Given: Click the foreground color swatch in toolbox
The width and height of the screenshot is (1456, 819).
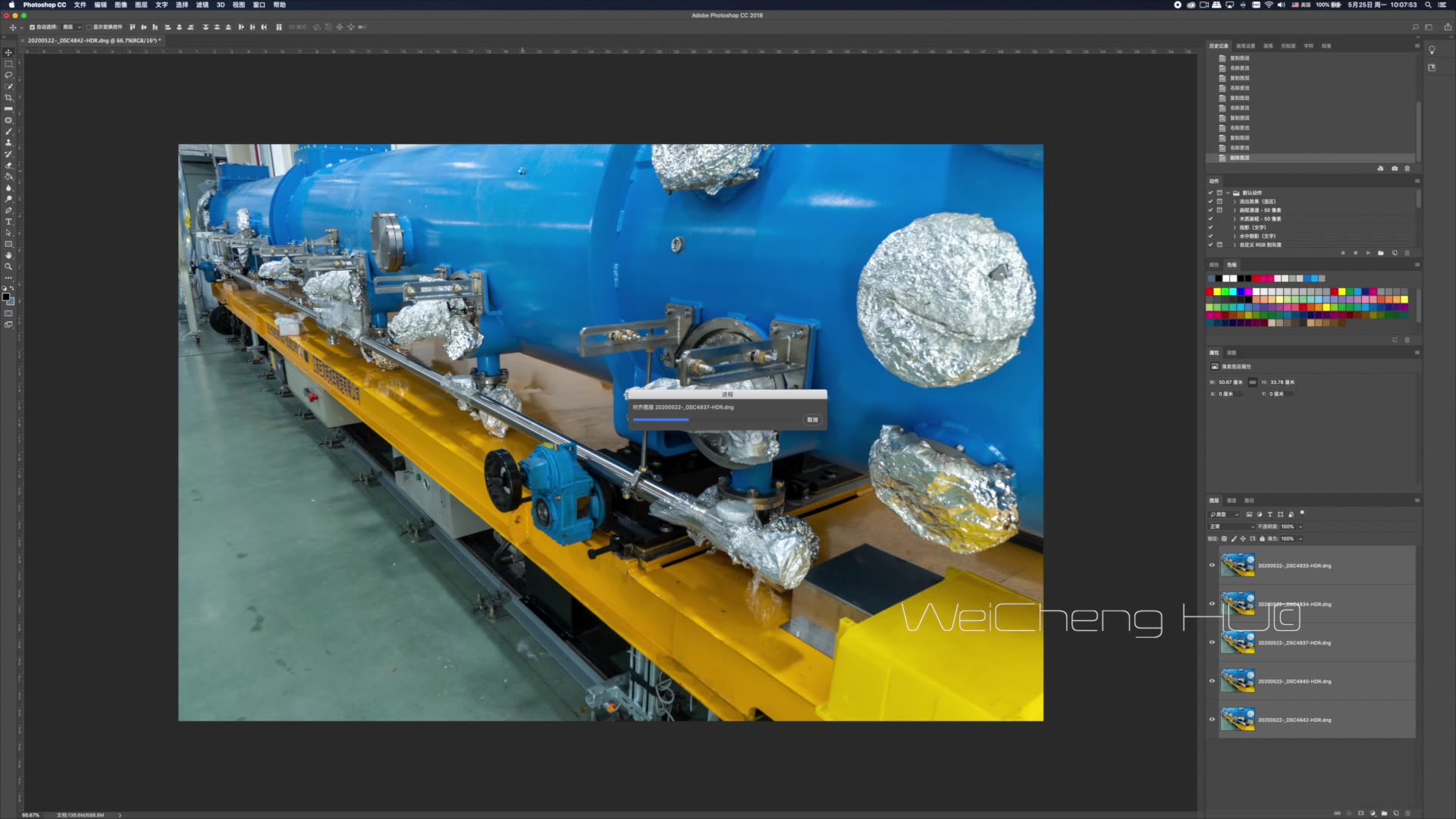Looking at the screenshot, I should 6,297.
